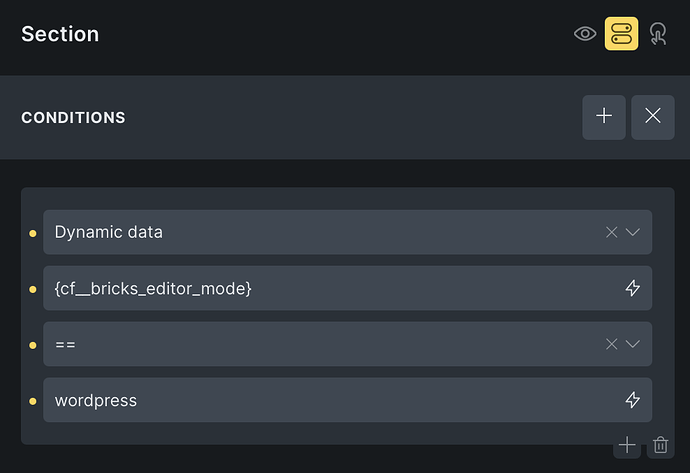Viewport: 690px width, 473px height.
Task: Close the Conditions panel with X button
Action: click(653, 117)
